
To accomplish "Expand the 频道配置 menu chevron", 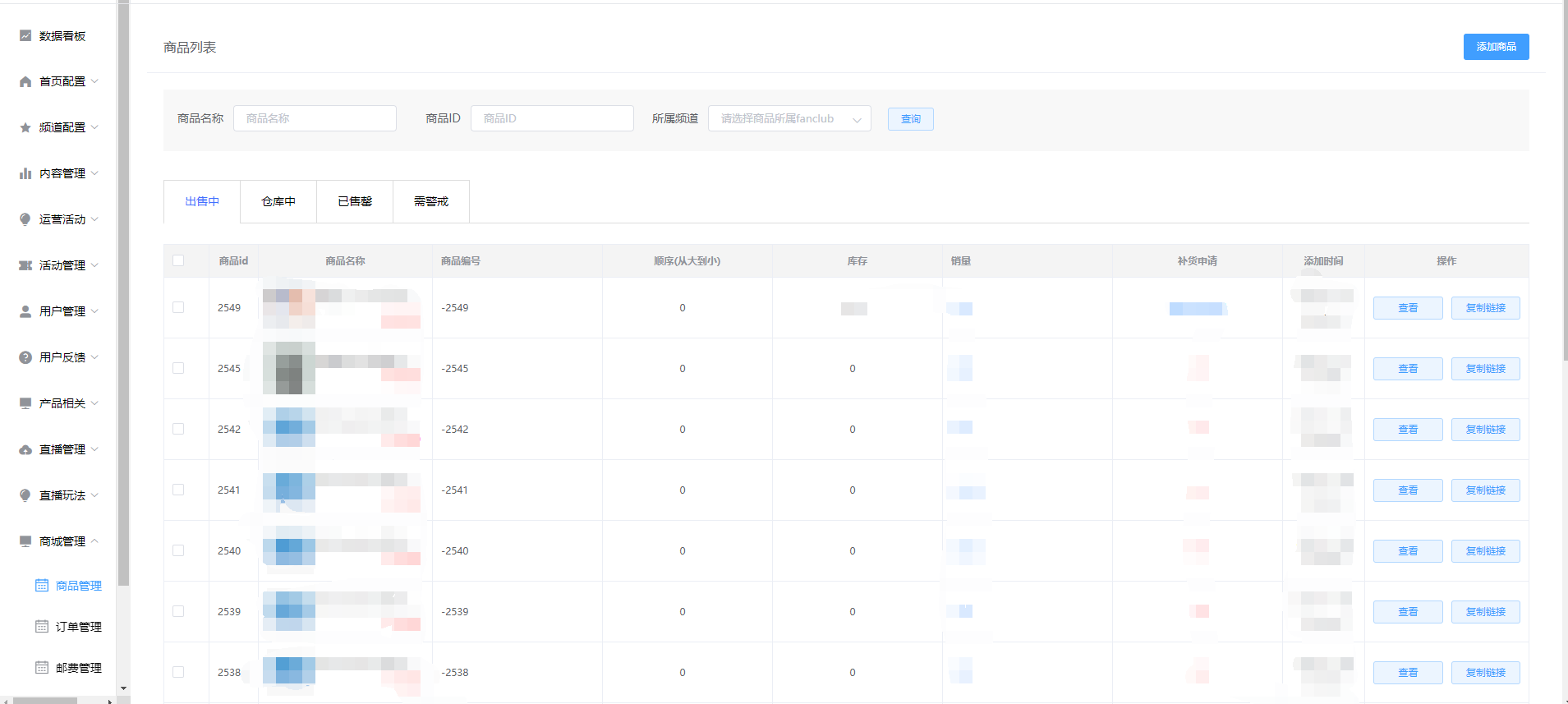I will (x=94, y=127).
